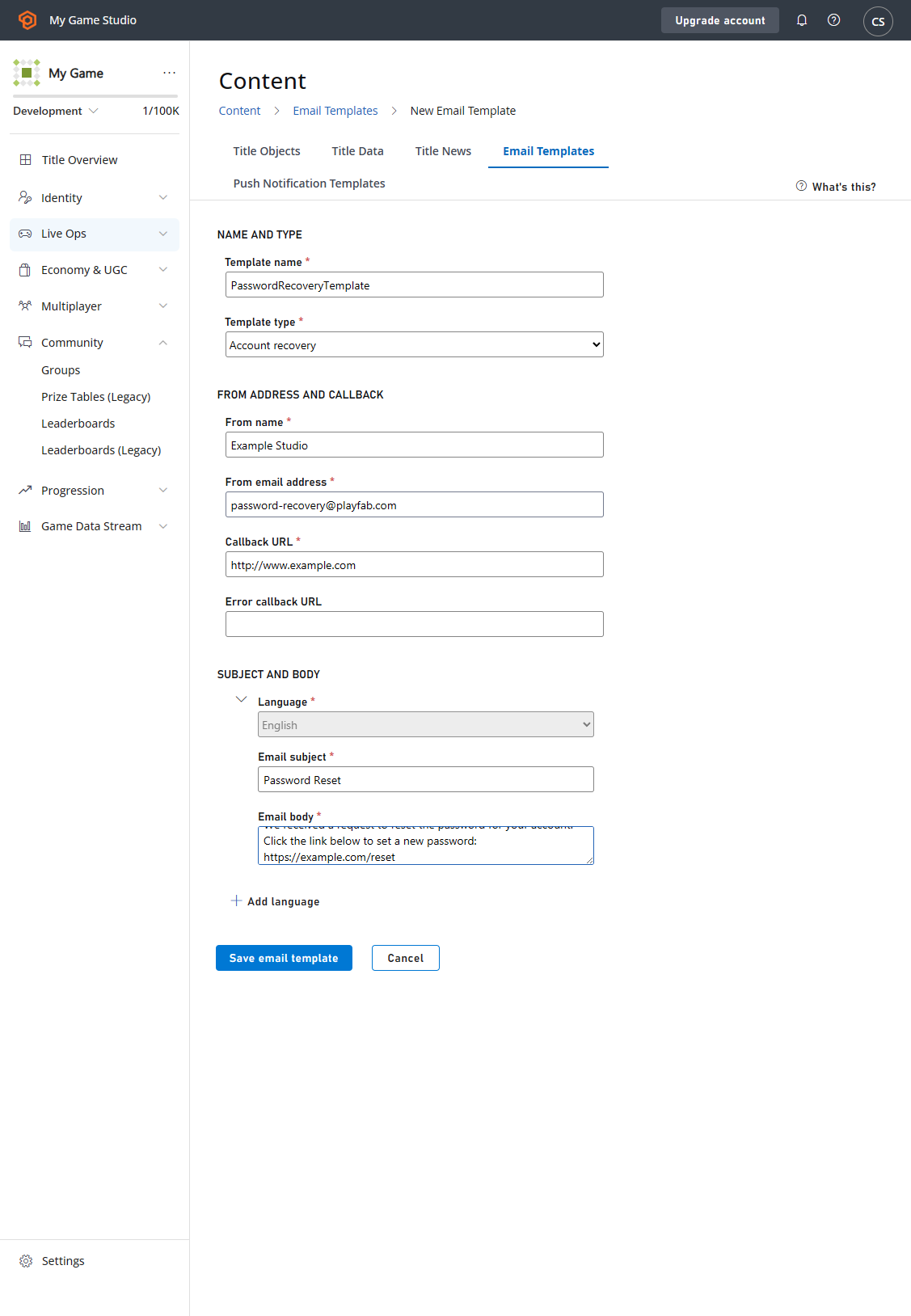911x1316 pixels.
Task: Click the What's this help icon
Action: tap(801, 186)
